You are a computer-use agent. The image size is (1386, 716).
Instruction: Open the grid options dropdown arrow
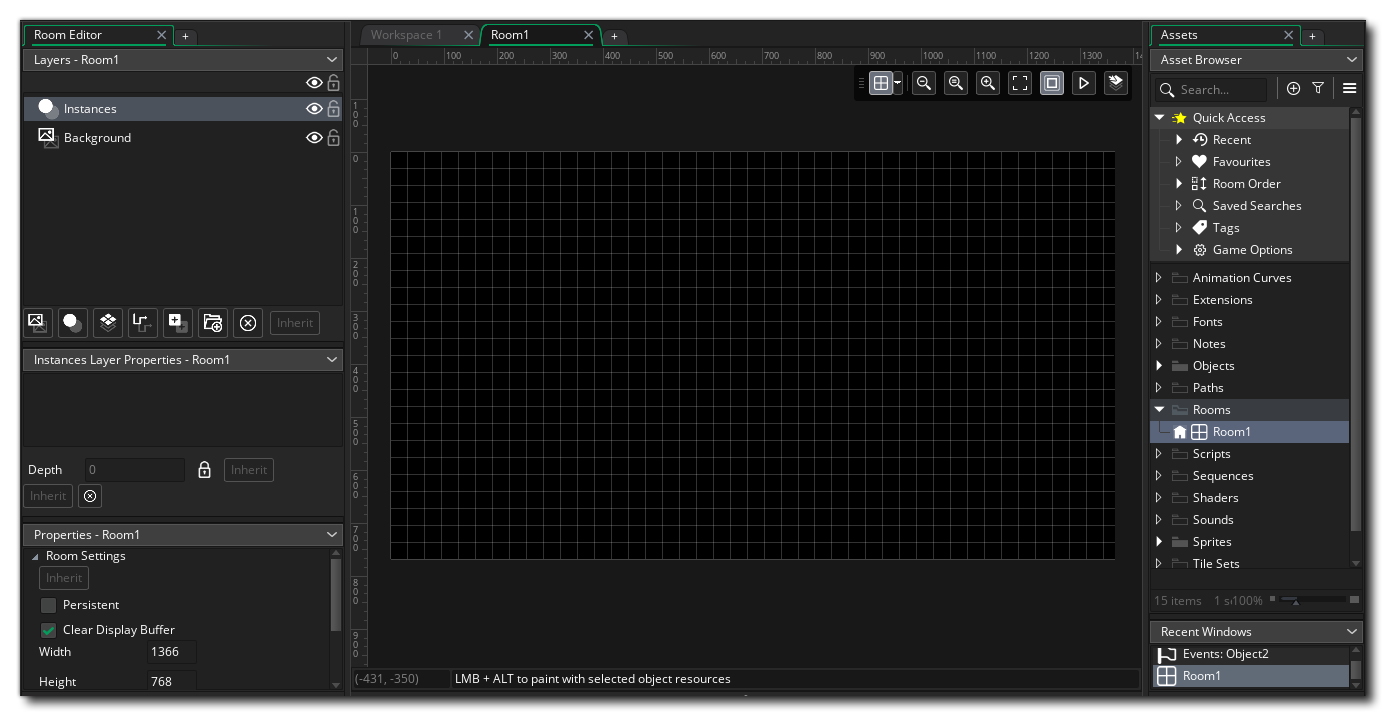coord(898,83)
